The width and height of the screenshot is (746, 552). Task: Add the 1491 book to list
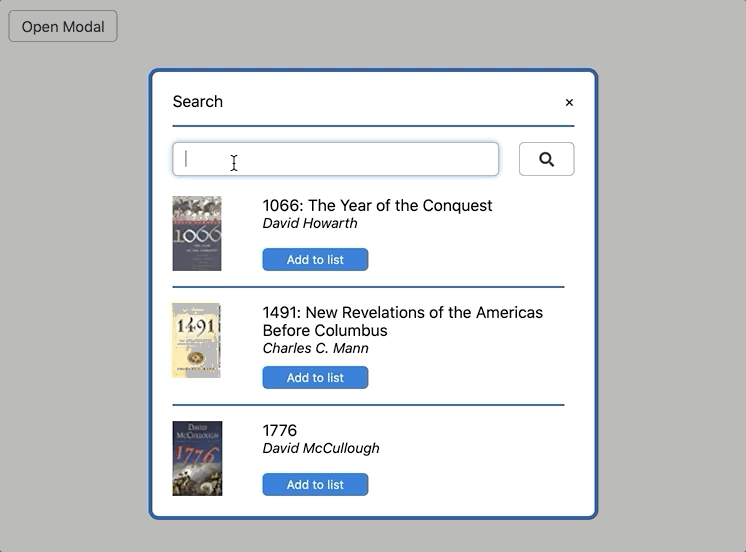point(315,378)
